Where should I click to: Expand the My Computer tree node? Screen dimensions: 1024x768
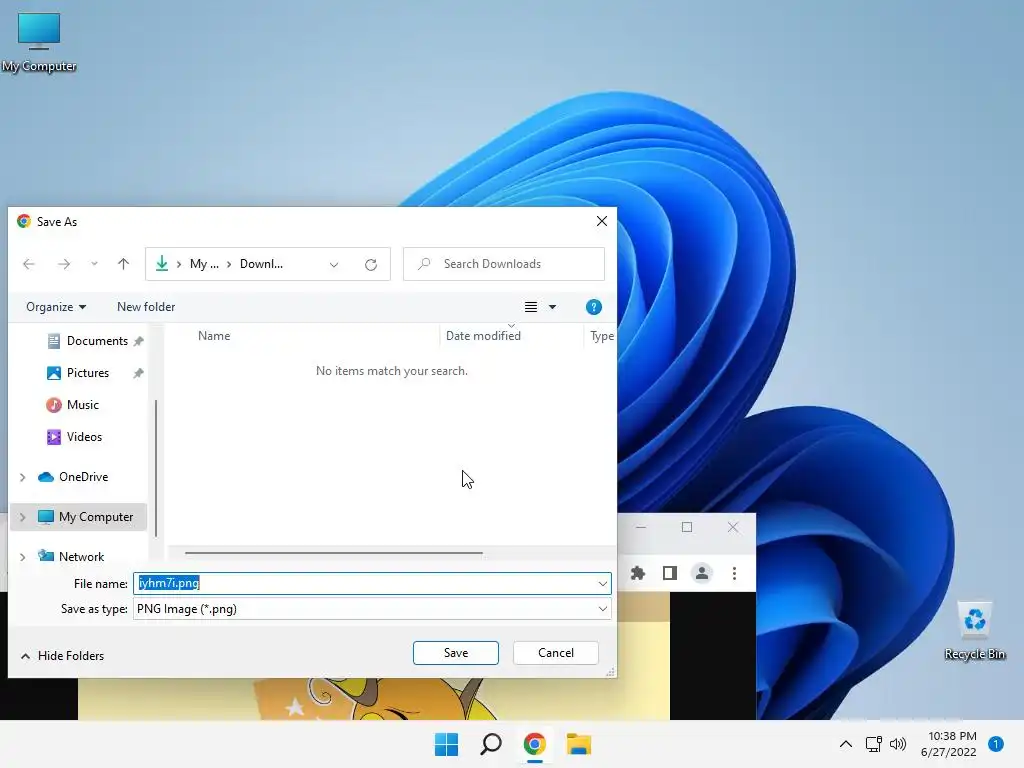[23, 517]
